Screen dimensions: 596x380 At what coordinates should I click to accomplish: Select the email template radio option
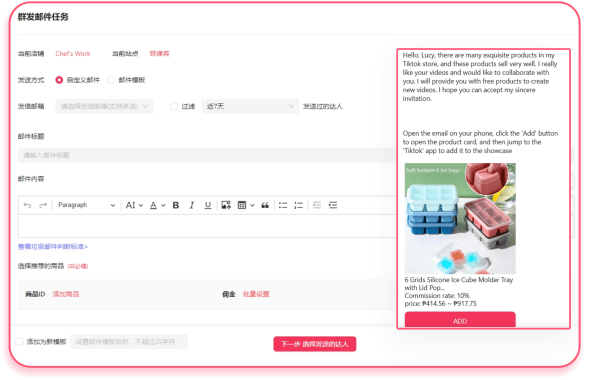tap(111, 80)
